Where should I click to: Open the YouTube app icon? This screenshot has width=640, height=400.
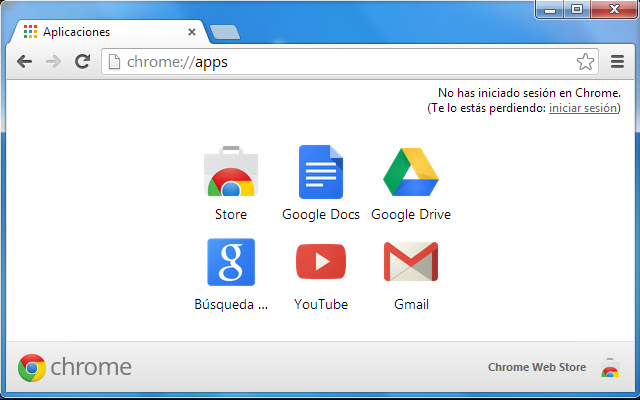point(321,262)
